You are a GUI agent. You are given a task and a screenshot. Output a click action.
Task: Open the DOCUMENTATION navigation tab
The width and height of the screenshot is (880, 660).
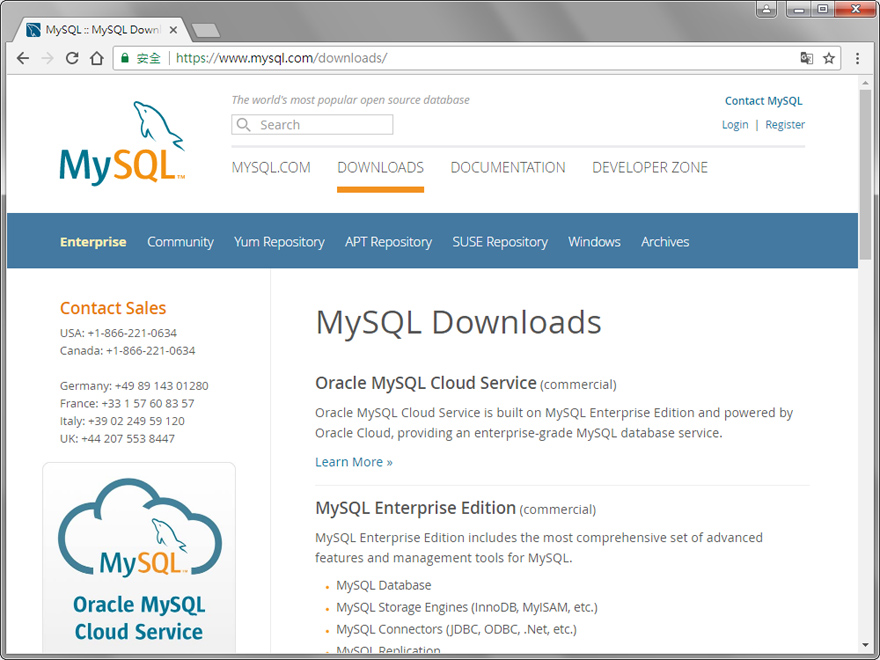(x=508, y=167)
